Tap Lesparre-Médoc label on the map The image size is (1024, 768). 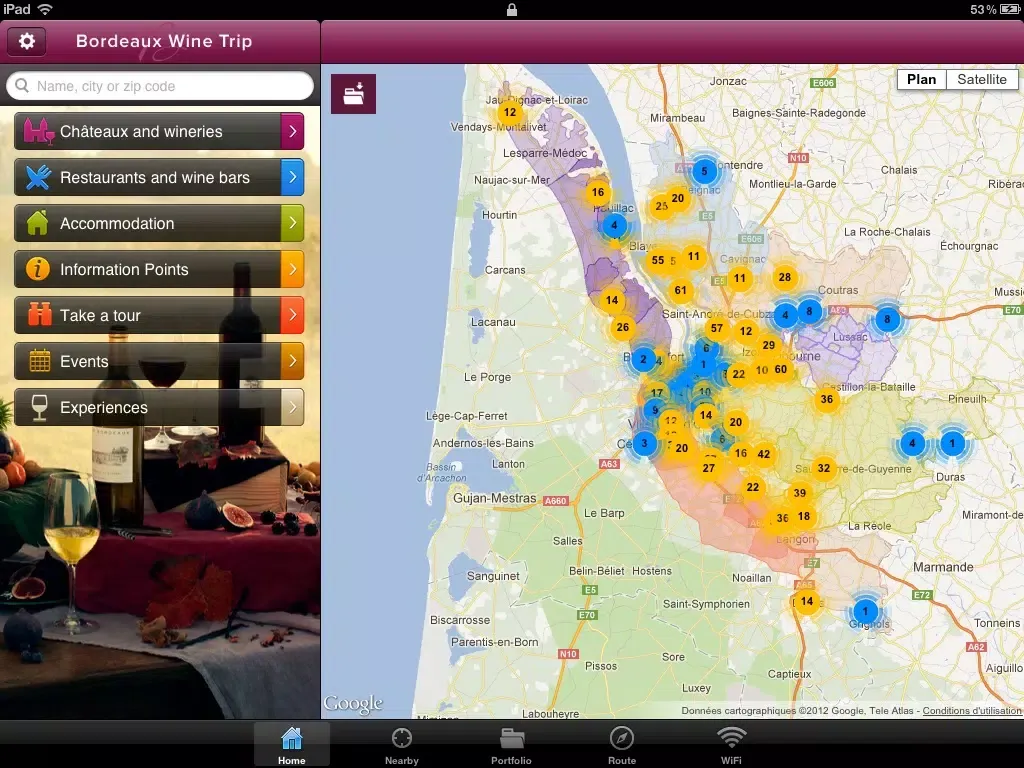tap(545, 153)
